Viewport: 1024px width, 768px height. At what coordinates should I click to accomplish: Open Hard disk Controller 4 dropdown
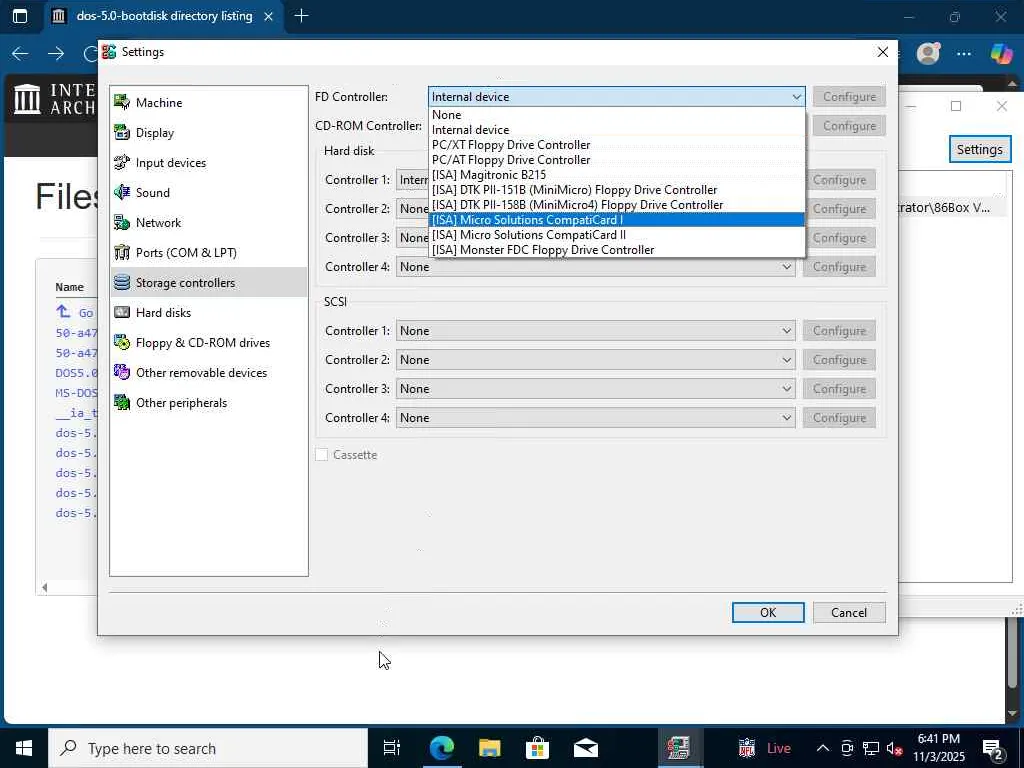click(595, 266)
